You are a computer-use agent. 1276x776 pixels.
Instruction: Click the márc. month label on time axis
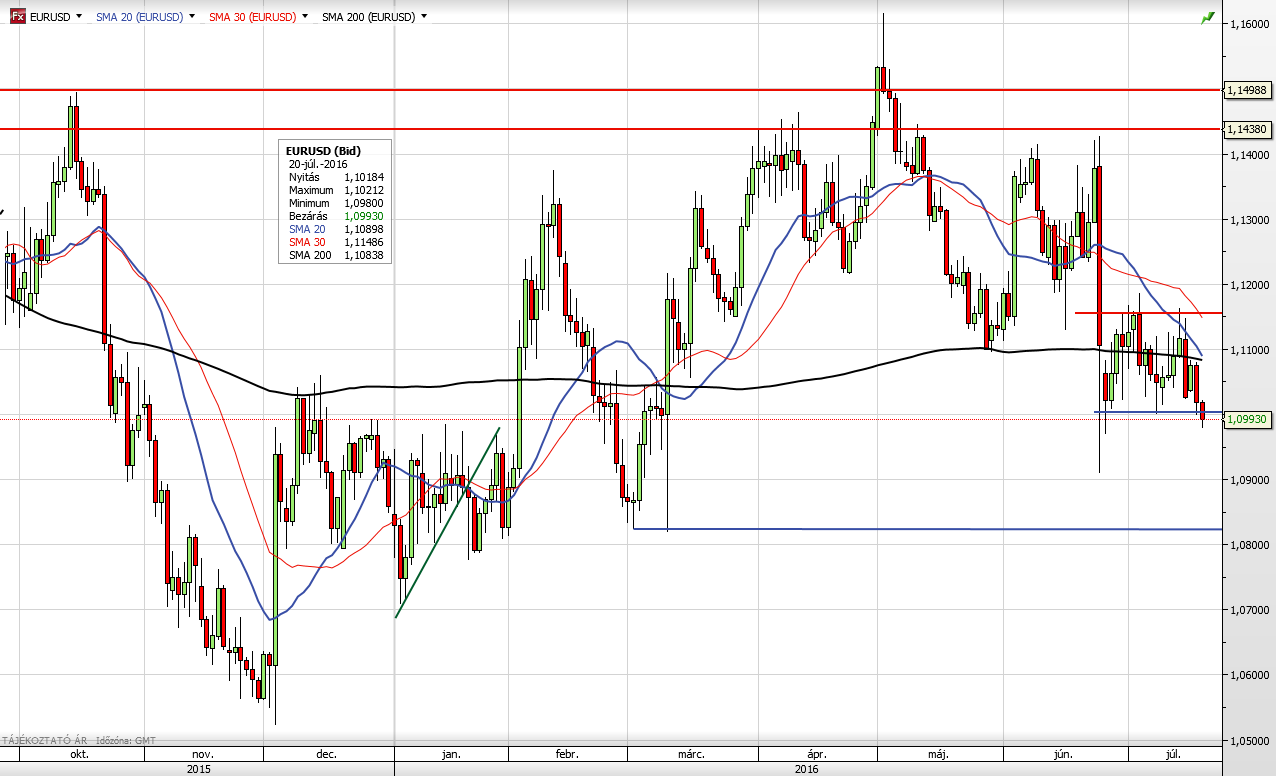(691, 755)
